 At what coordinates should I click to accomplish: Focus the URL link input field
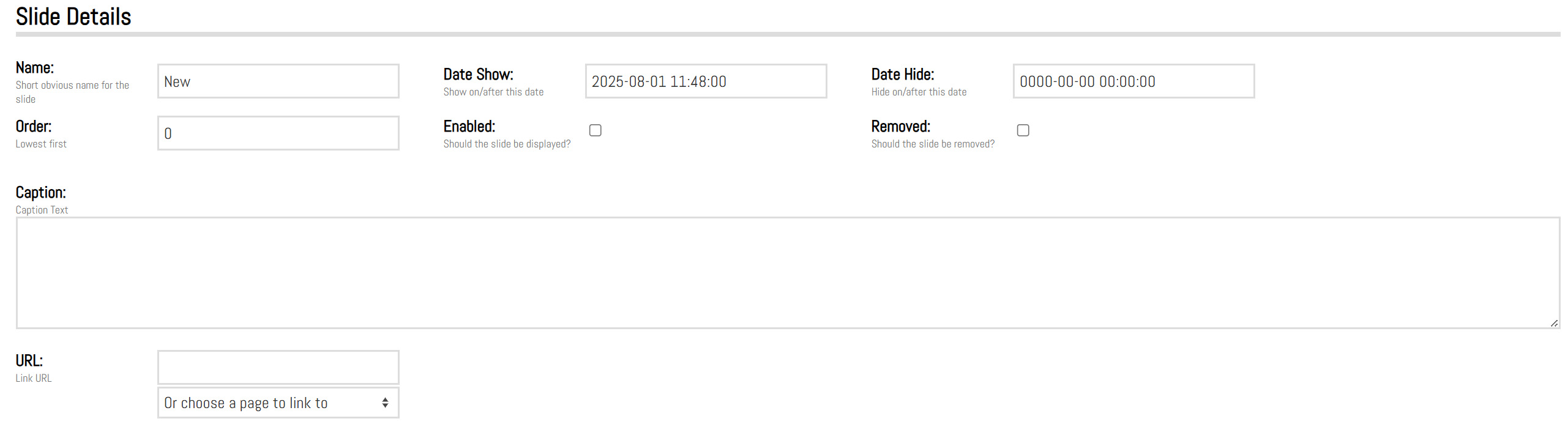click(x=278, y=367)
